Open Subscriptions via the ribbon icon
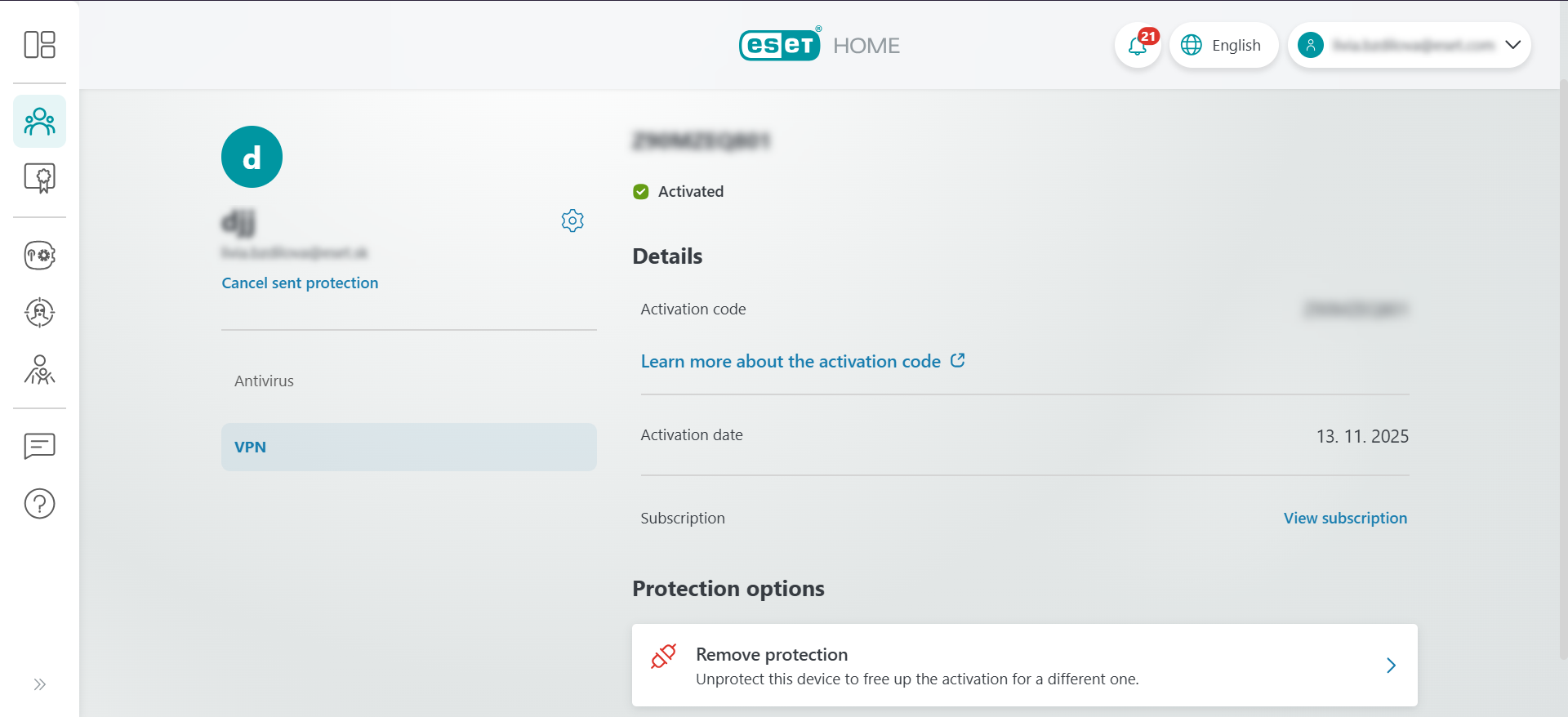Screen dimensions: 1568x717 pos(39,178)
